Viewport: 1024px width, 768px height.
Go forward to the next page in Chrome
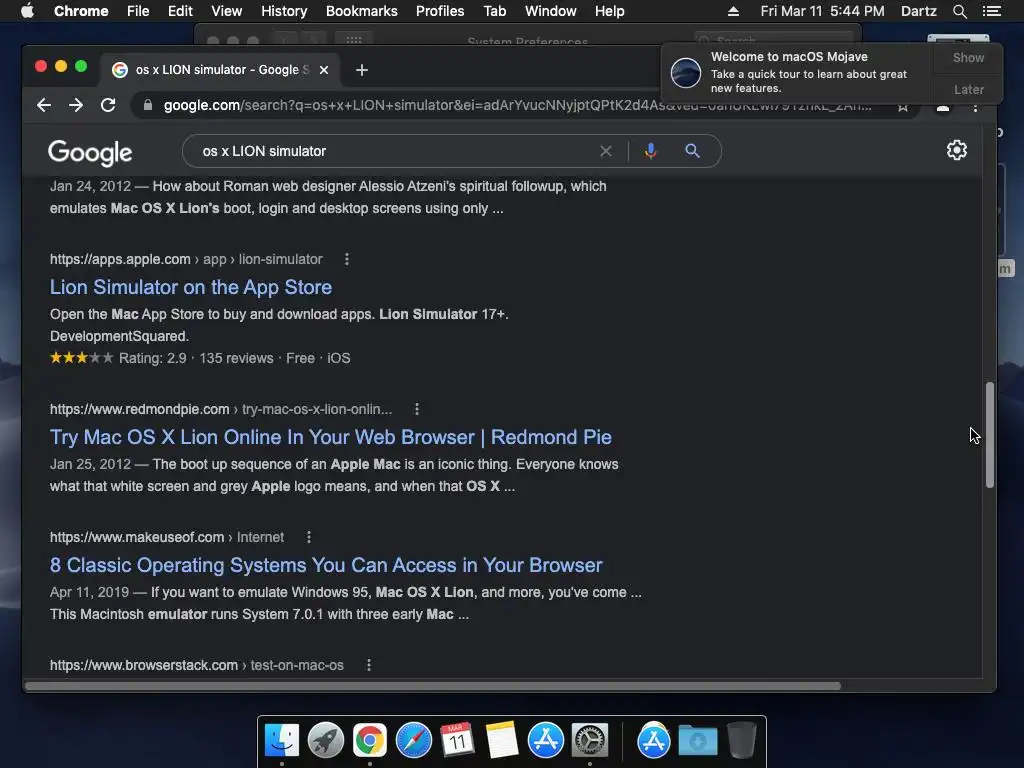click(x=76, y=105)
